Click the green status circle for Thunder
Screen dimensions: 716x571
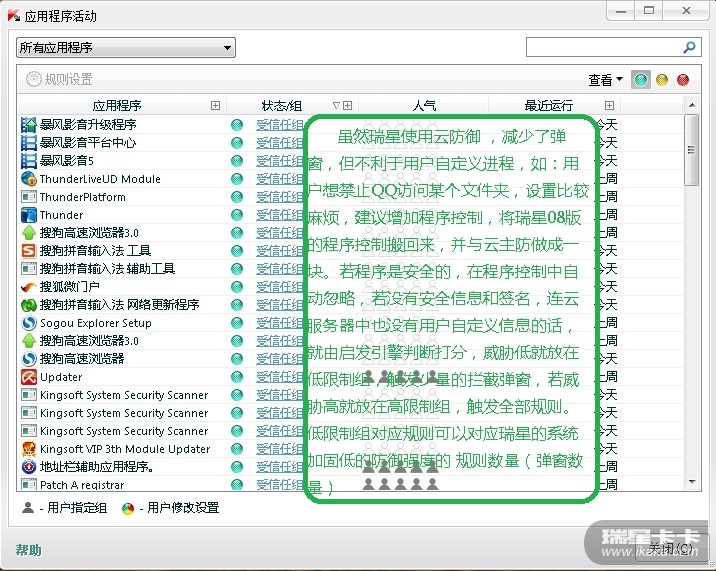pyautogui.click(x=237, y=215)
